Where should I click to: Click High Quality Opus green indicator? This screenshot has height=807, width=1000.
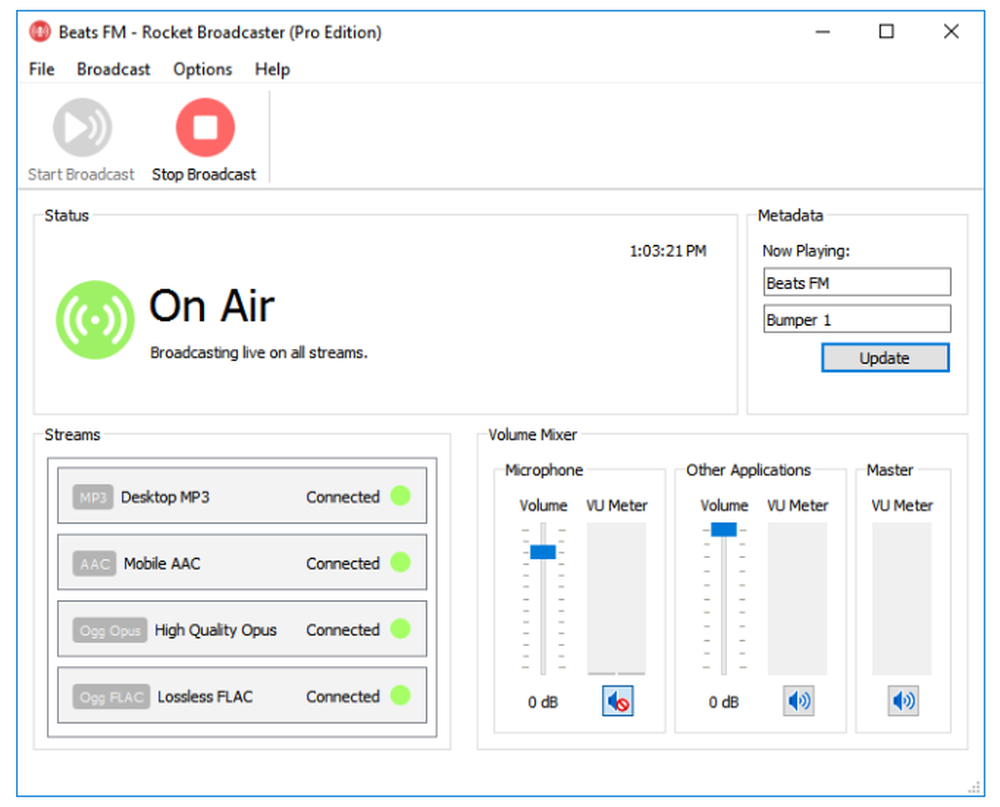pyautogui.click(x=401, y=629)
